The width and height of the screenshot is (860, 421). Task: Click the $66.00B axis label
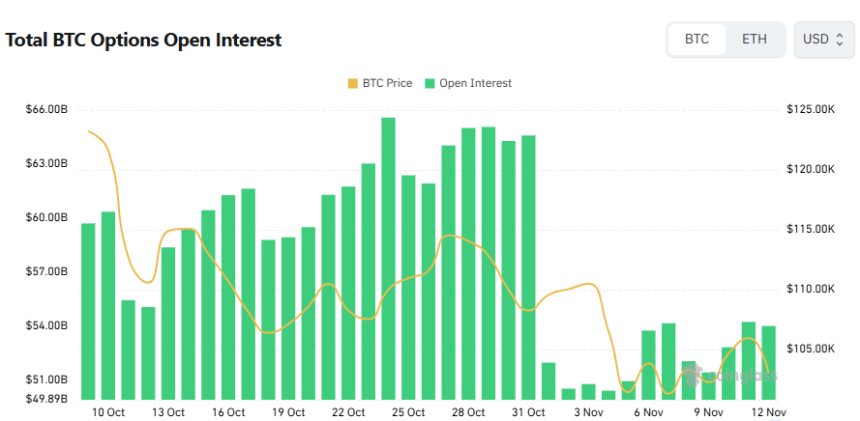pyautogui.click(x=46, y=109)
